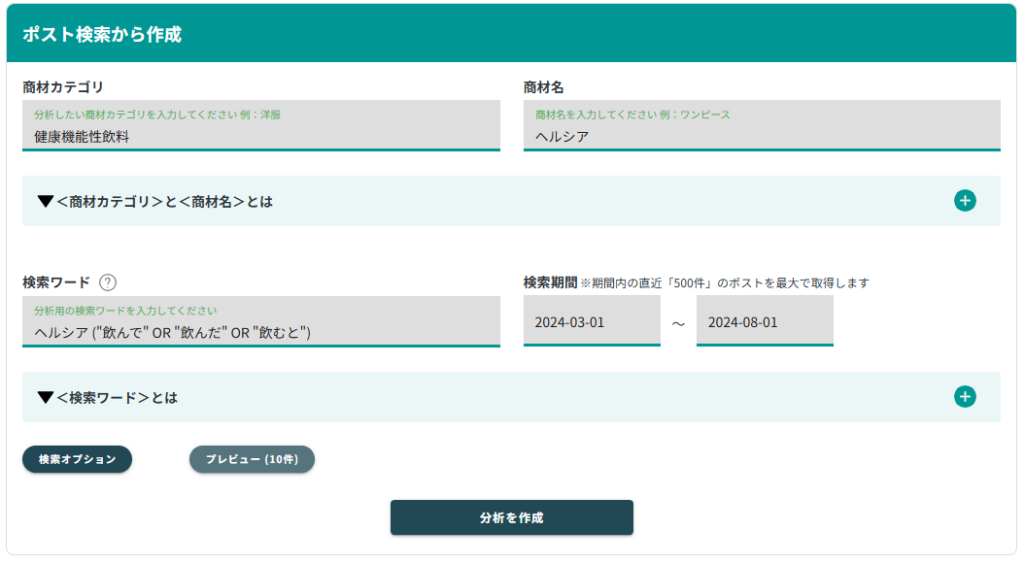1024x563 pixels.
Task: Focus the 商材名 field containing ヘルシア
Action: pos(760,136)
